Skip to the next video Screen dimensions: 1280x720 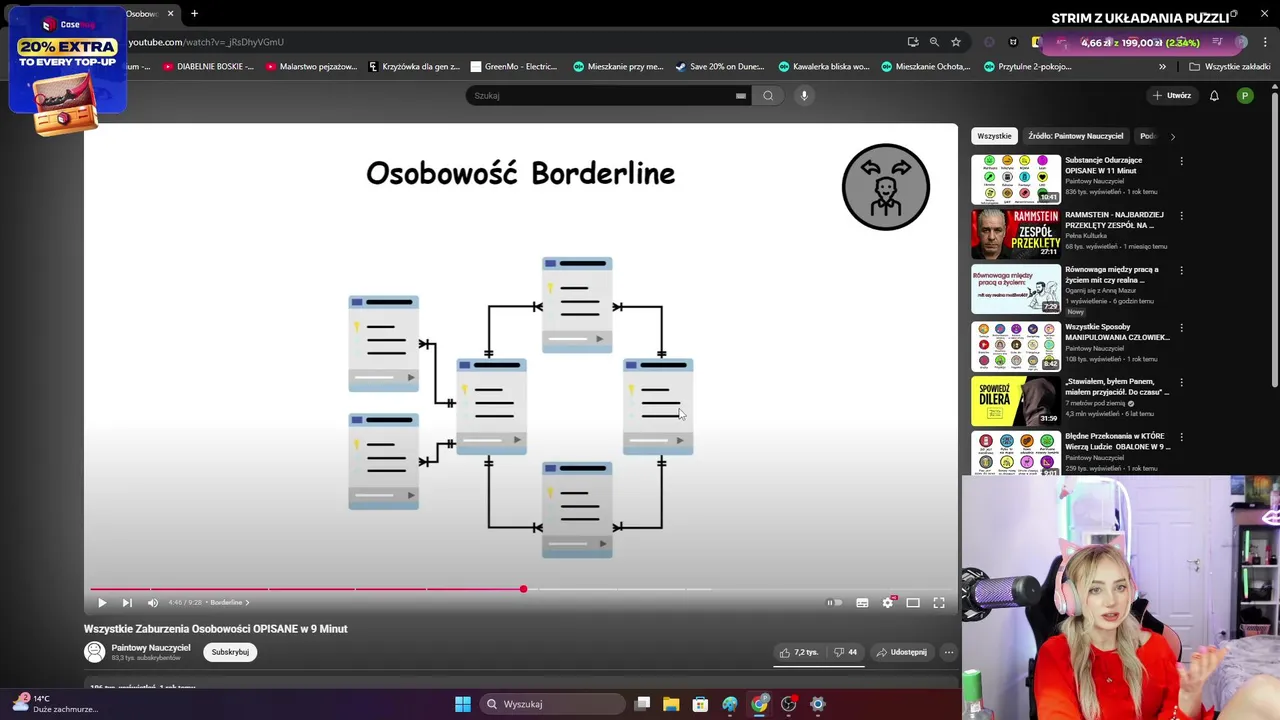(x=127, y=603)
